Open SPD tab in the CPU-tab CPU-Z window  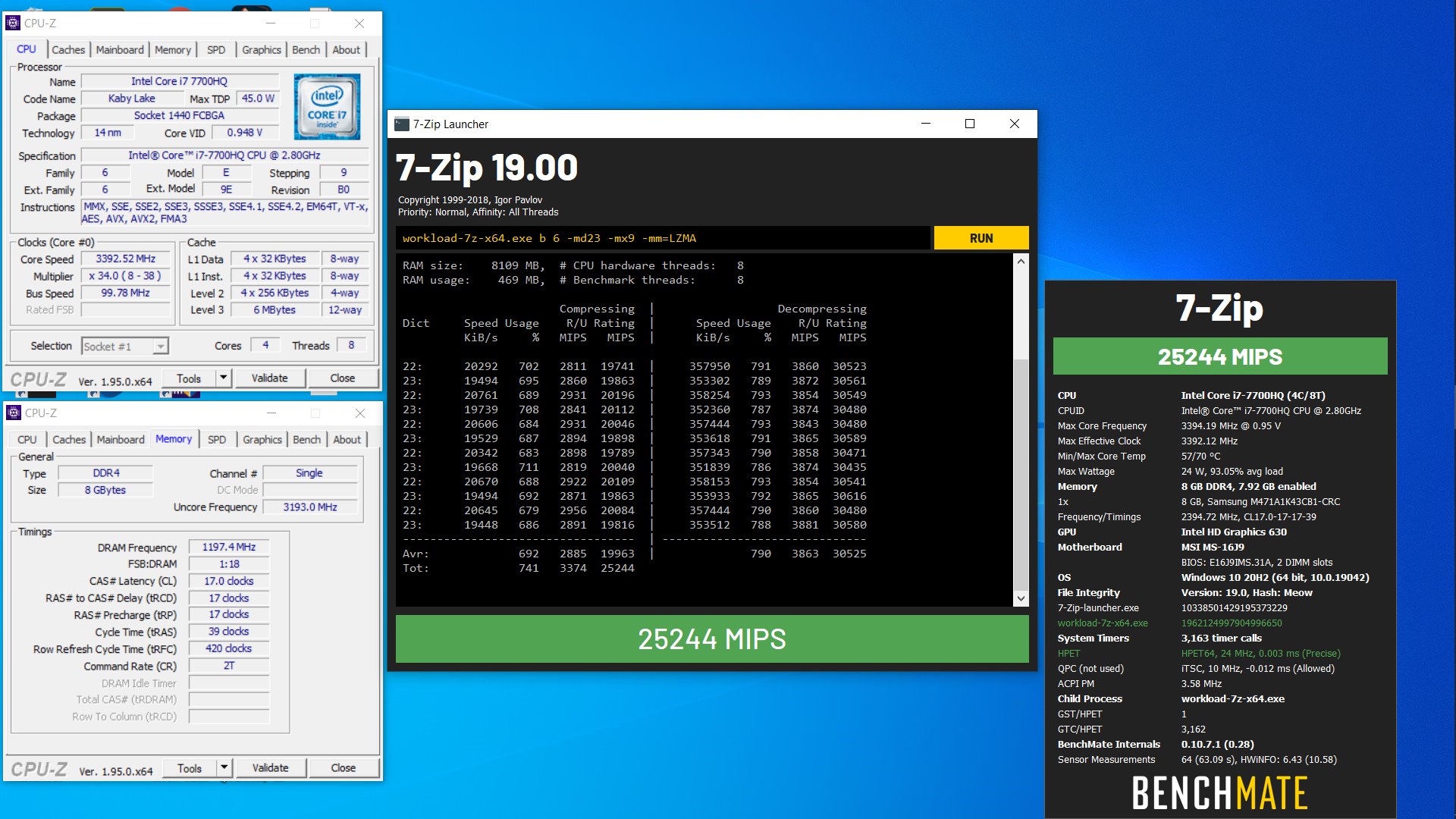tap(216, 49)
